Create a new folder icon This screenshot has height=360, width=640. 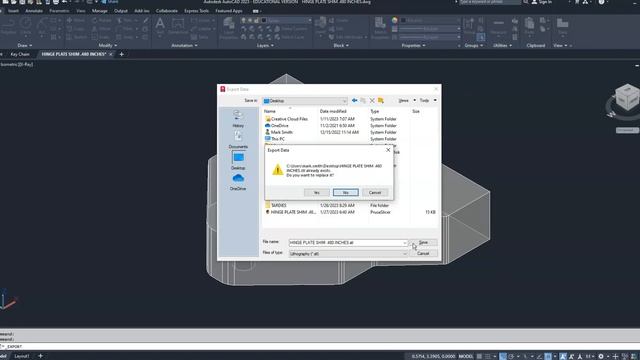point(380,100)
